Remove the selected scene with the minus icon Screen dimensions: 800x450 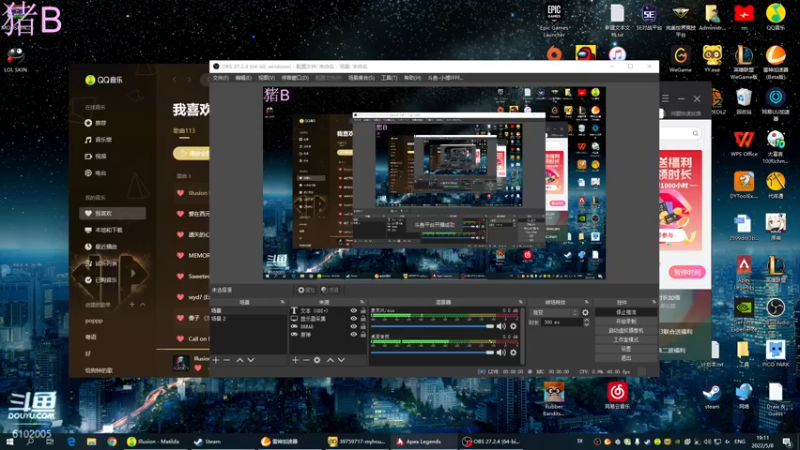tap(227, 360)
